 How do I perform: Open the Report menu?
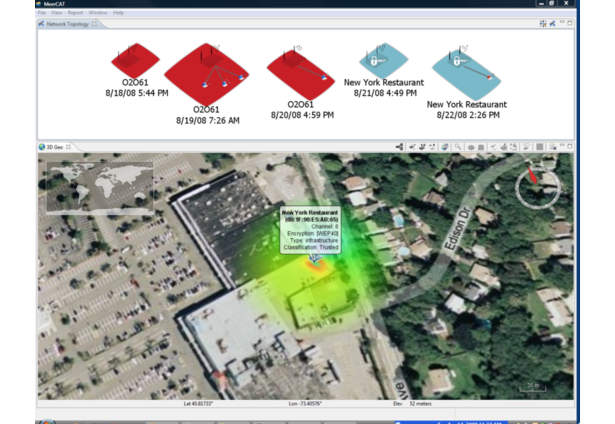75,13
